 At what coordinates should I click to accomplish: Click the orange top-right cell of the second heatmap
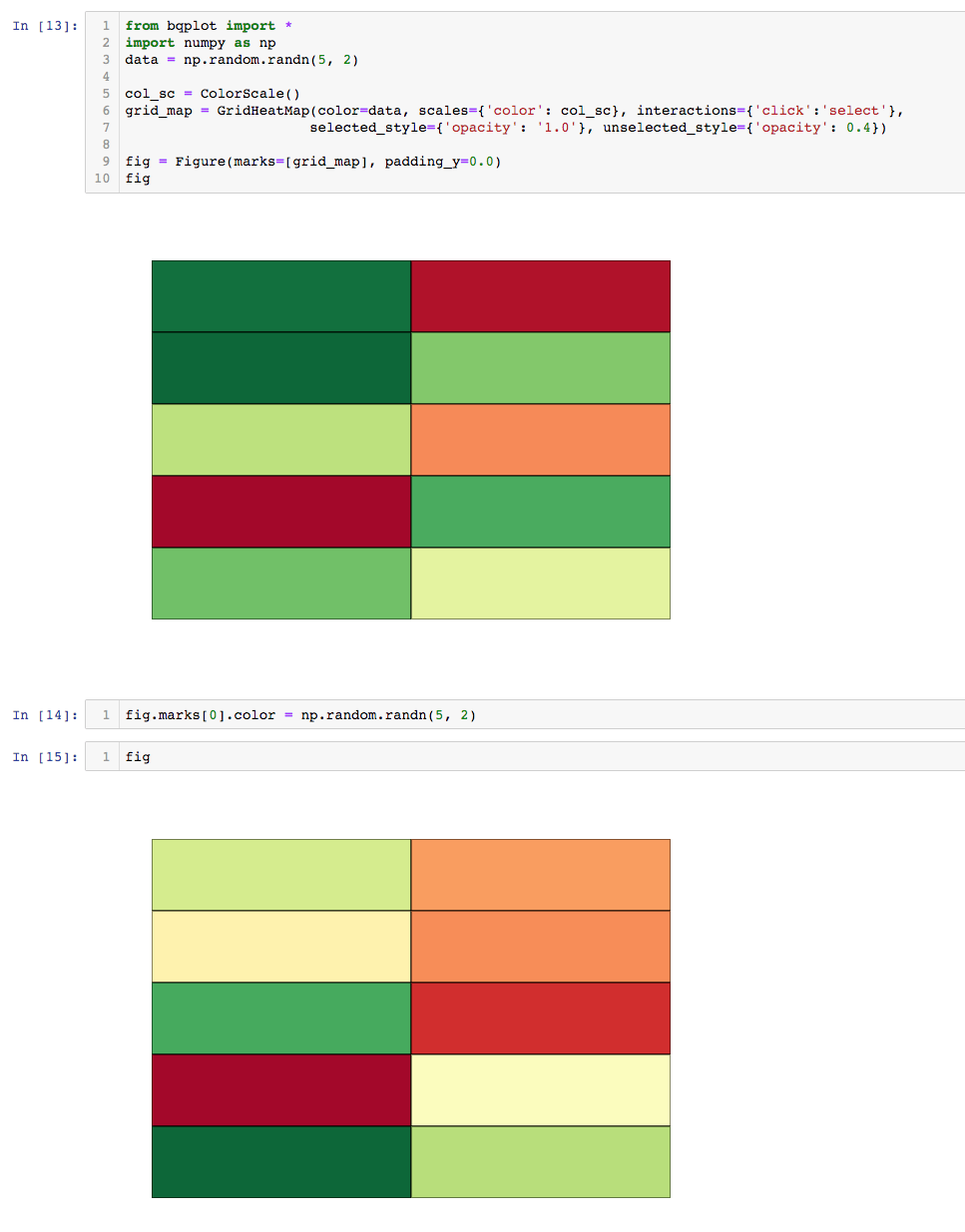click(540, 874)
